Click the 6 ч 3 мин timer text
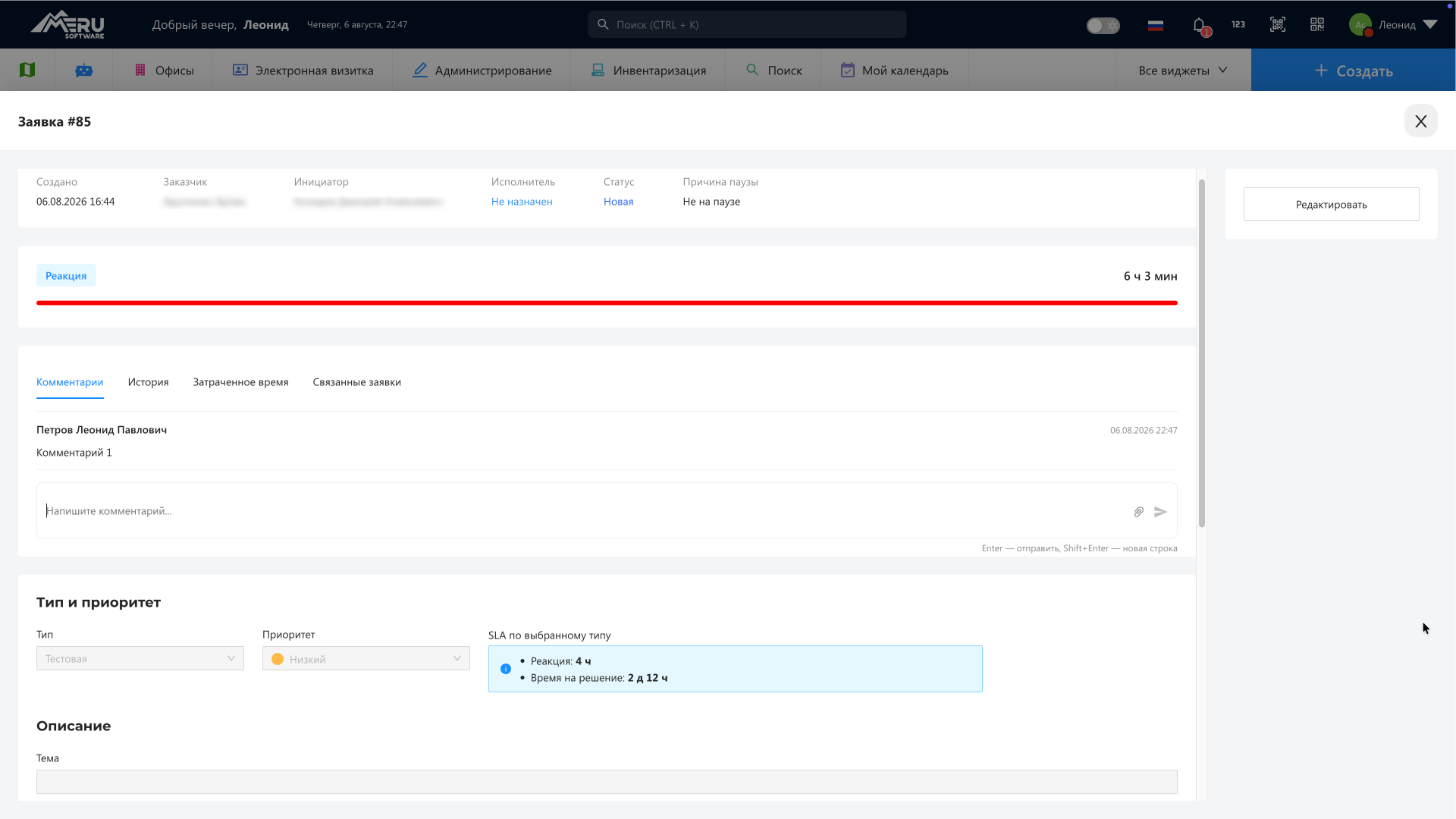The image size is (1456, 819). pos(1150,276)
